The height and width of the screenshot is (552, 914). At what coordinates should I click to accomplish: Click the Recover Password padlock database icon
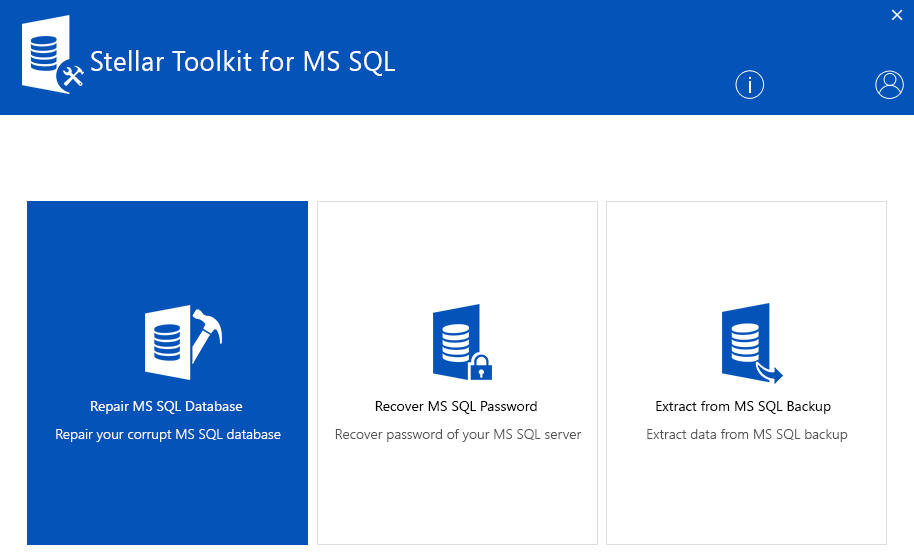(x=461, y=342)
